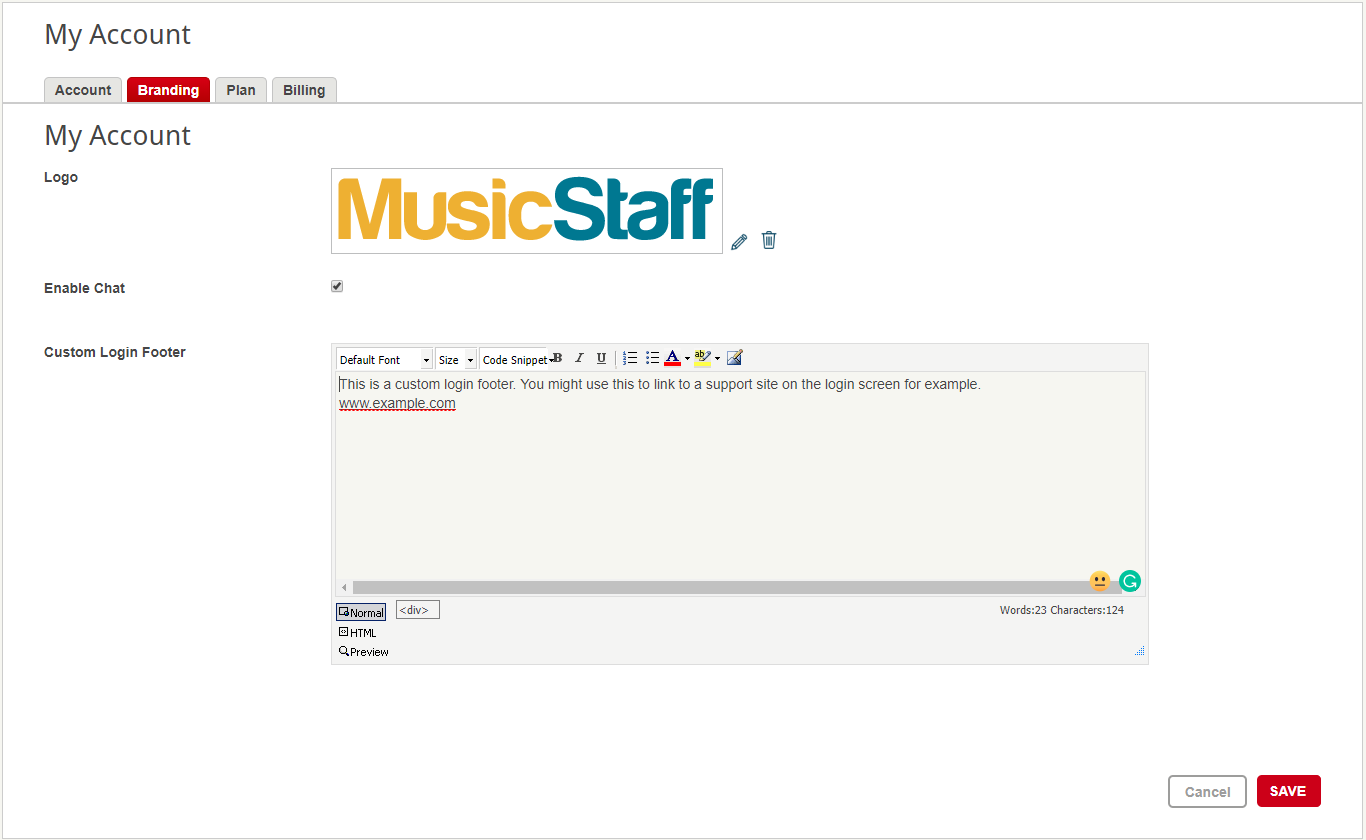
Task: Apply the yellow highlight color
Action: tap(703, 358)
